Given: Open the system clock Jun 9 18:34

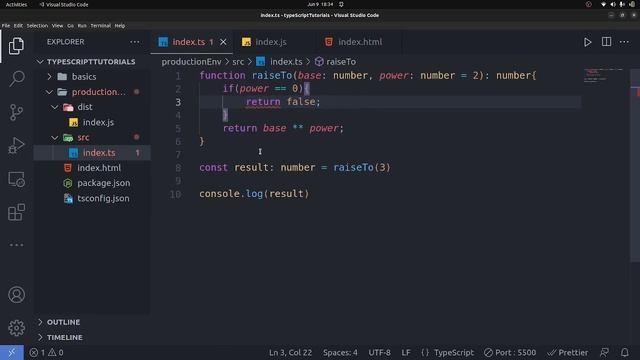Looking at the screenshot, I should coord(320,4).
